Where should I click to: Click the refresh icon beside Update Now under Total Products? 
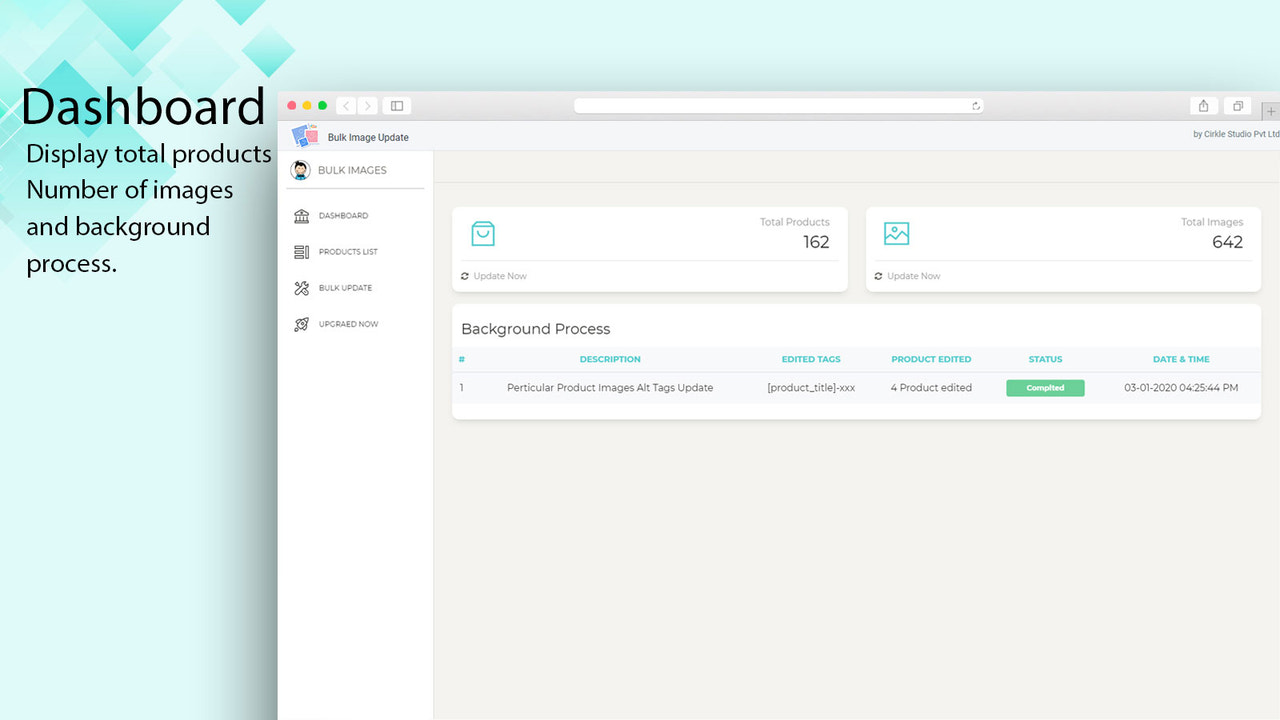click(x=464, y=275)
